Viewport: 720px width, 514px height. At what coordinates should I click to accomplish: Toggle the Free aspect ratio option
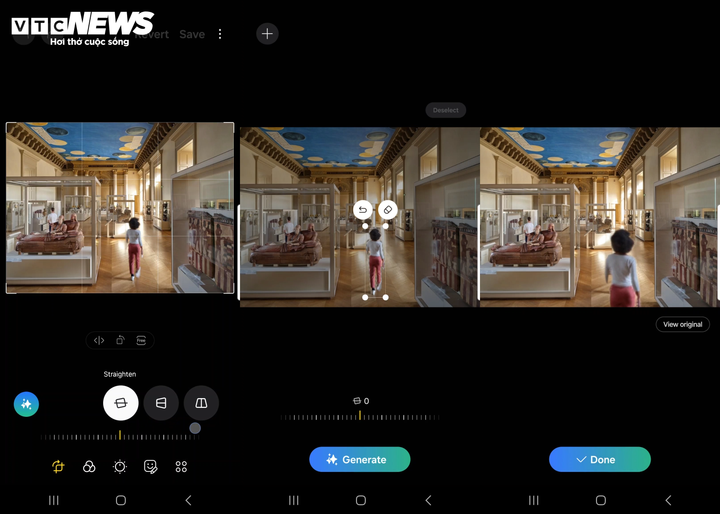(x=141, y=340)
